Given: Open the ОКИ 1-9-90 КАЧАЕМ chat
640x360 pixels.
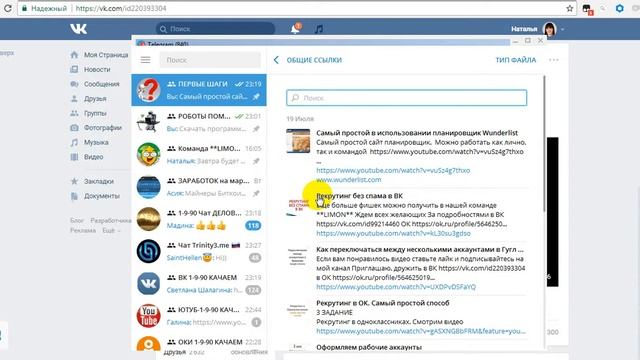Looking at the screenshot, I should (199, 342).
